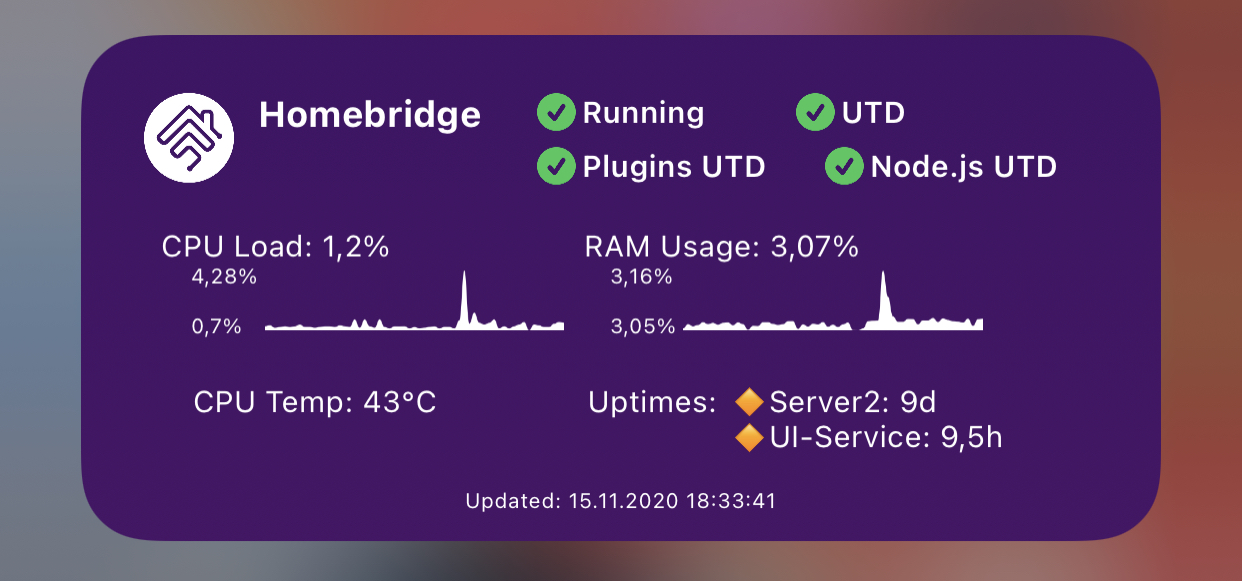Viewport: 1242px width, 581px height.
Task: Click the Updated timestamp at the bottom
Action: tap(621, 501)
